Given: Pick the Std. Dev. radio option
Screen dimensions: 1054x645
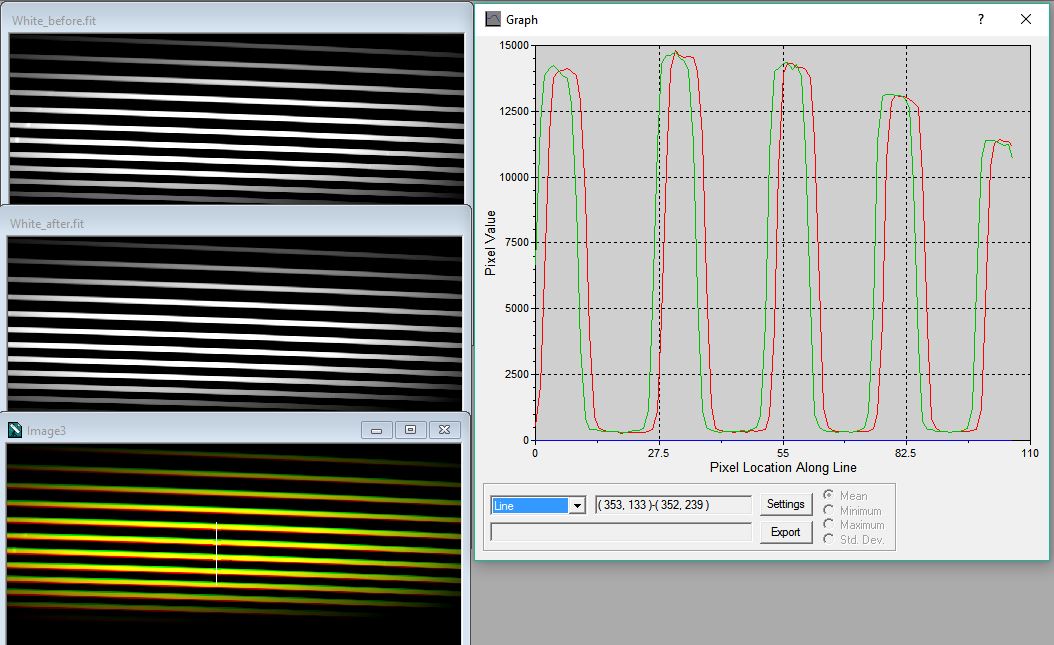Looking at the screenshot, I should [829, 540].
